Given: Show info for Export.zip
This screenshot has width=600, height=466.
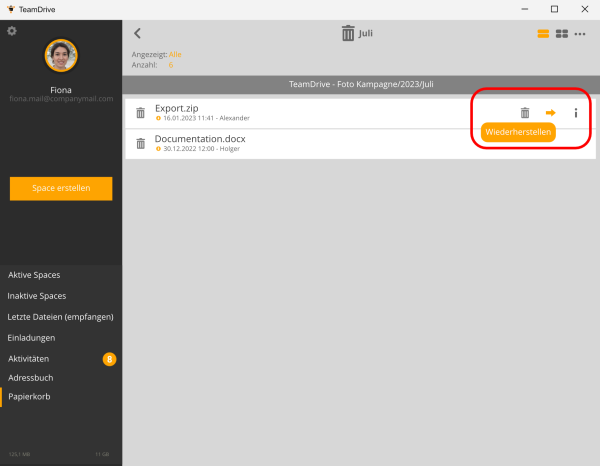Looking at the screenshot, I should point(576,113).
